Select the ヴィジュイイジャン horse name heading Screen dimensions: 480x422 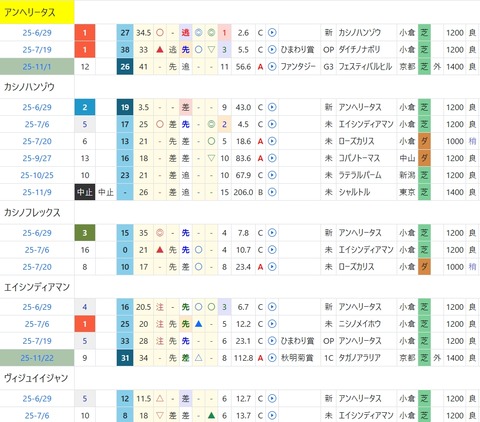tap(36, 378)
